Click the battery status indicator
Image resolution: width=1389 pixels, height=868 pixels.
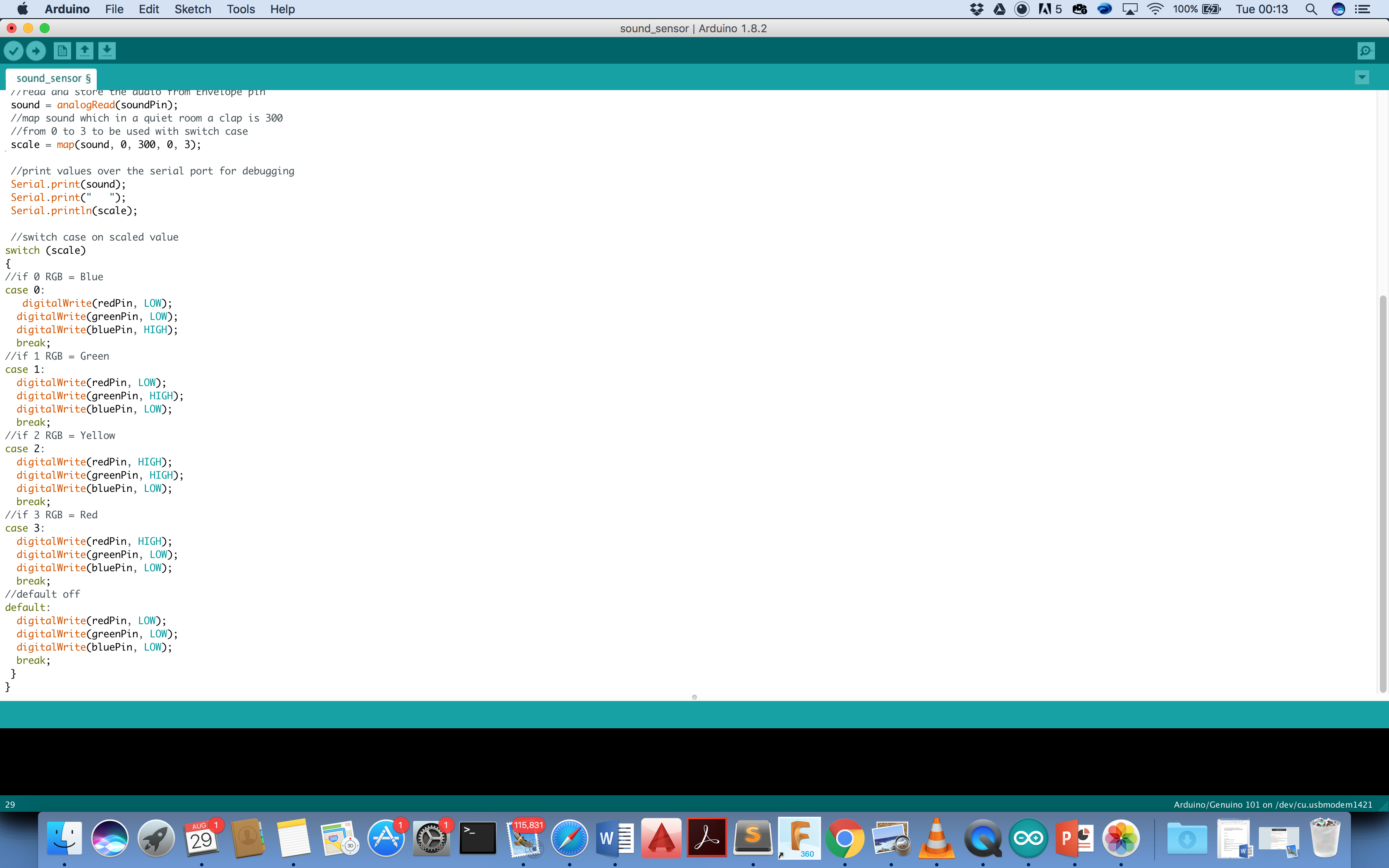pyautogui.click(x=1197, y=9)
